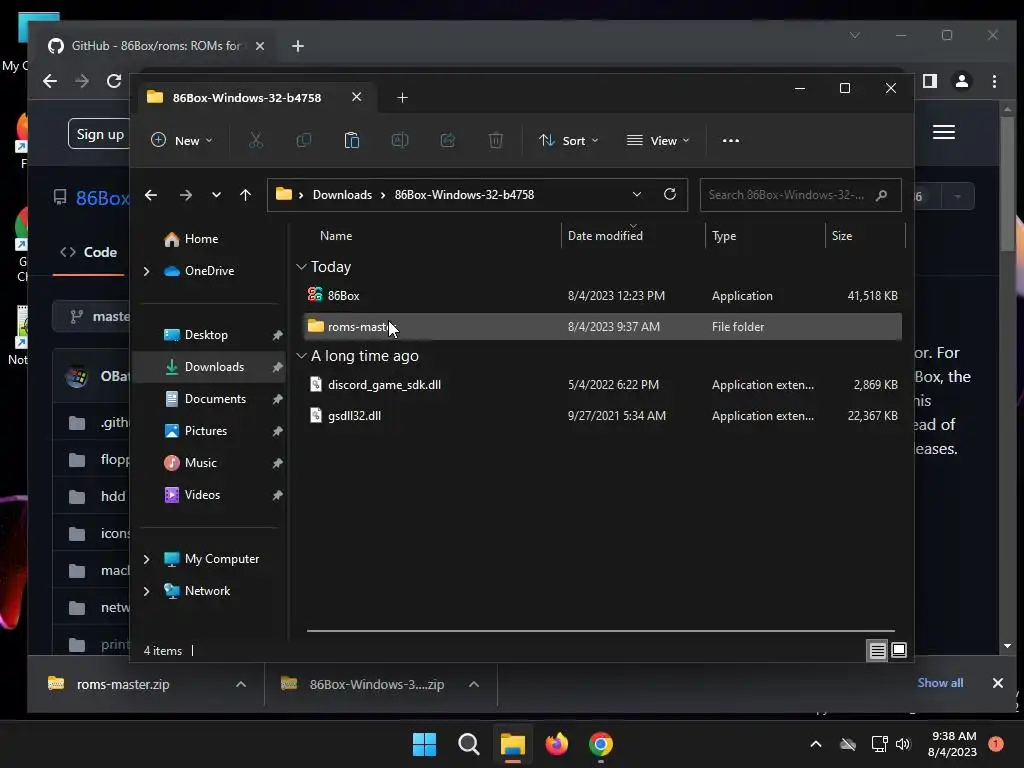Select Videos in navigation pane
1024x768 pixels.
[x=210, y=495]
